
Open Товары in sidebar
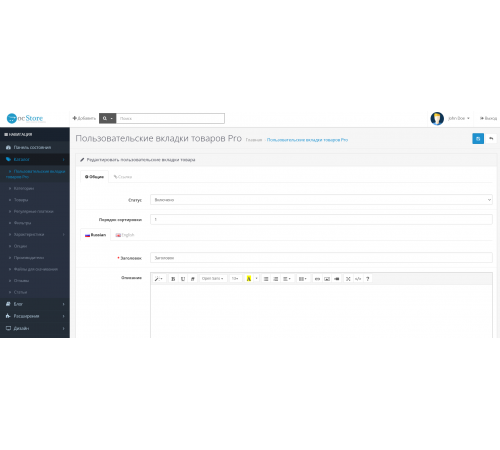tap(35, 200)
